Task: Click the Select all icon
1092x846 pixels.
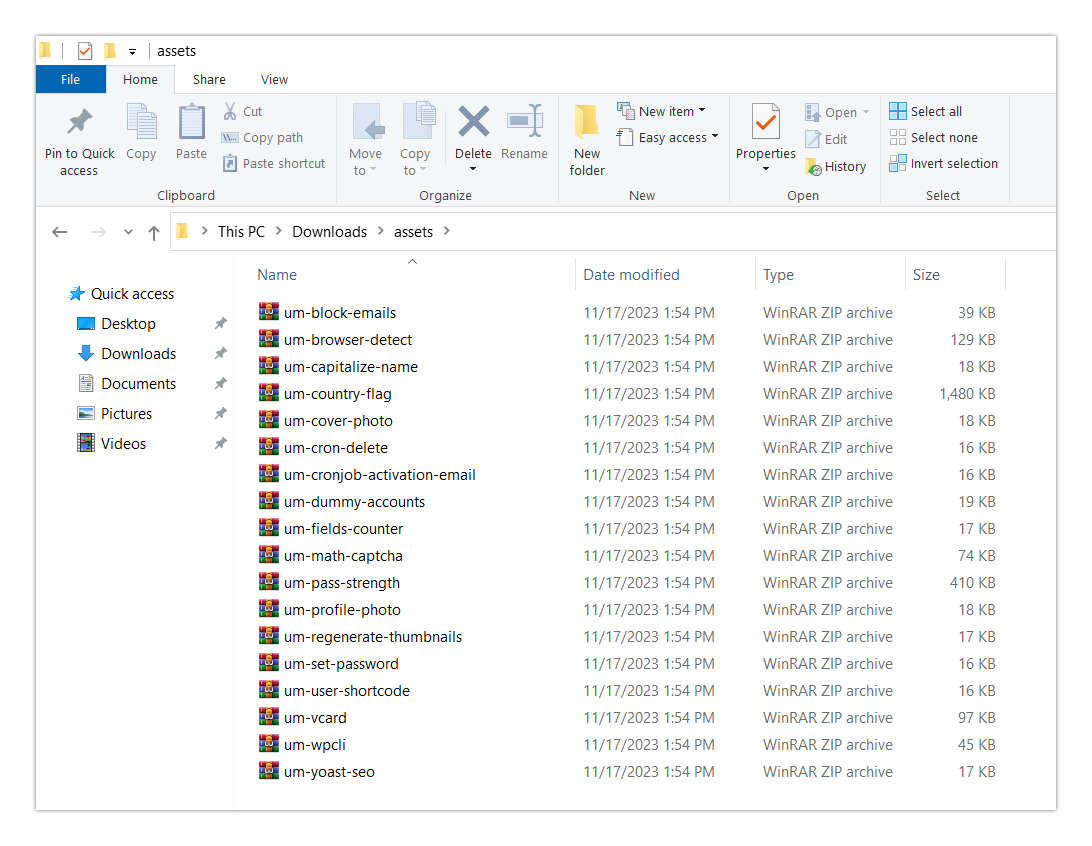Action: pos(898,111)
